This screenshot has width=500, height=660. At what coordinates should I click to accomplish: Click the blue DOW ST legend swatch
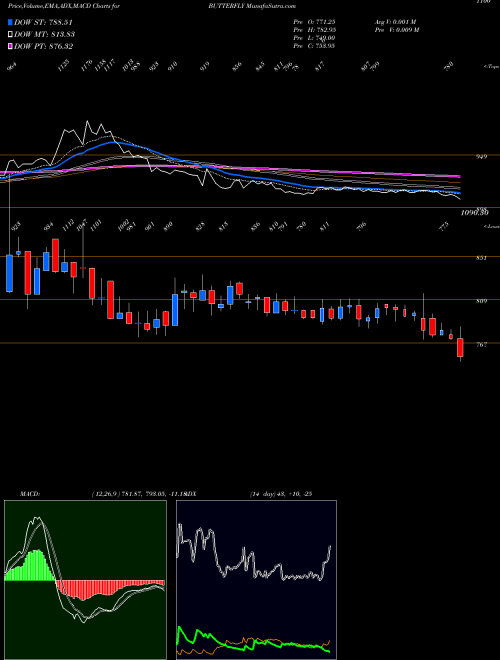(10, 22)
